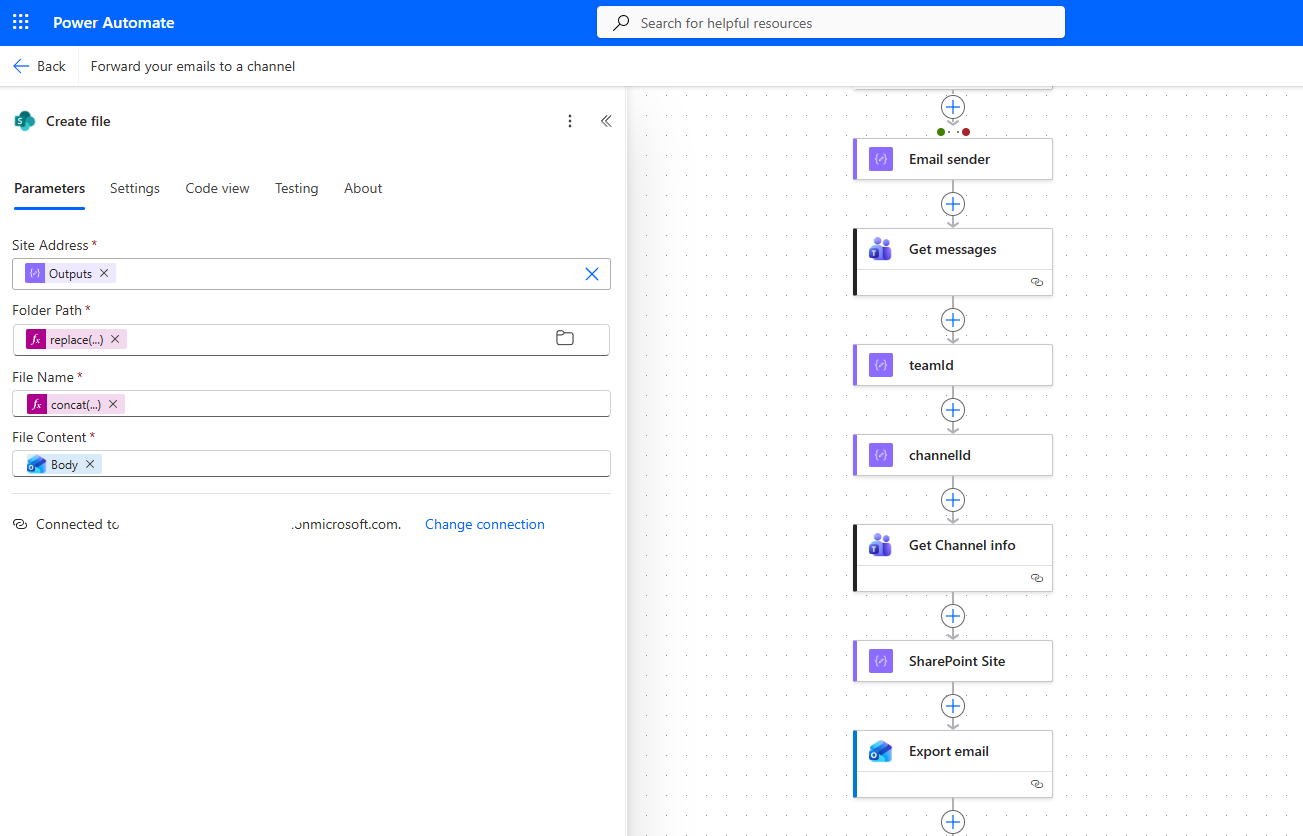Select the Get messages Teams action
Screen dimensions: 1303x836
click(952, 250)
